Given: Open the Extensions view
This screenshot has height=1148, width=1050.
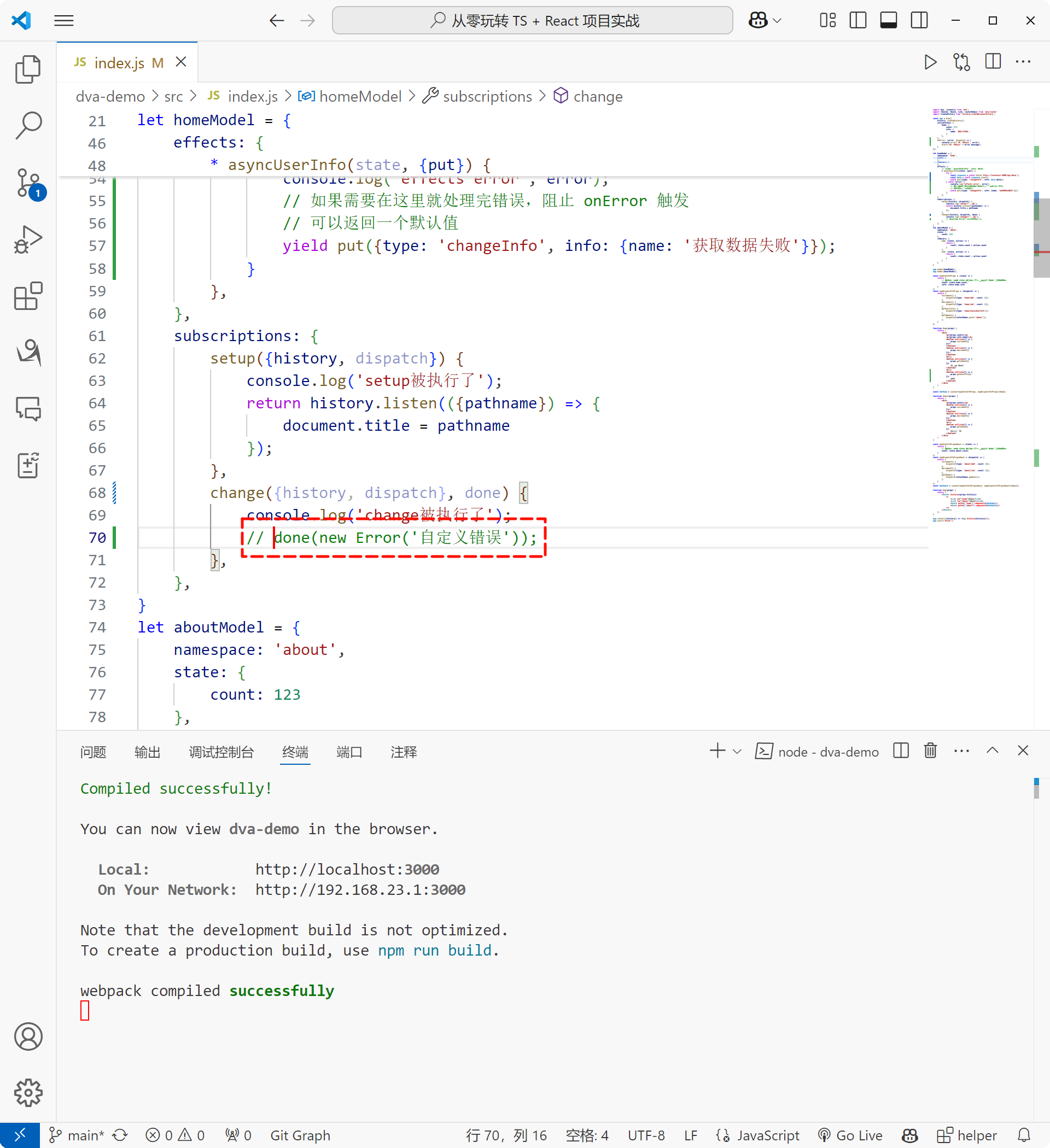Looking at the screenshot, I should tap(28, 296).
